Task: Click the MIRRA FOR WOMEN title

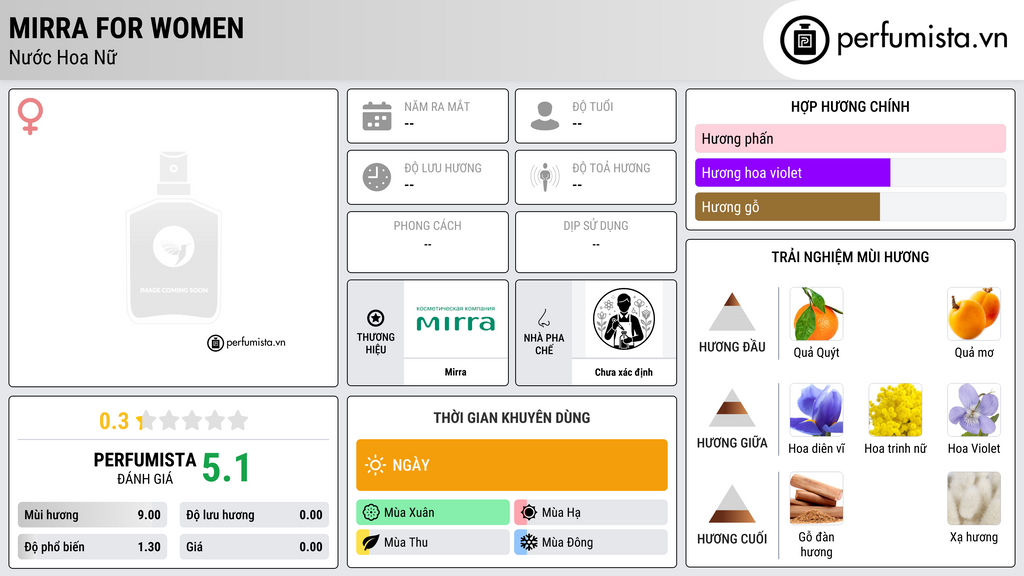Action: click(126, 28)
